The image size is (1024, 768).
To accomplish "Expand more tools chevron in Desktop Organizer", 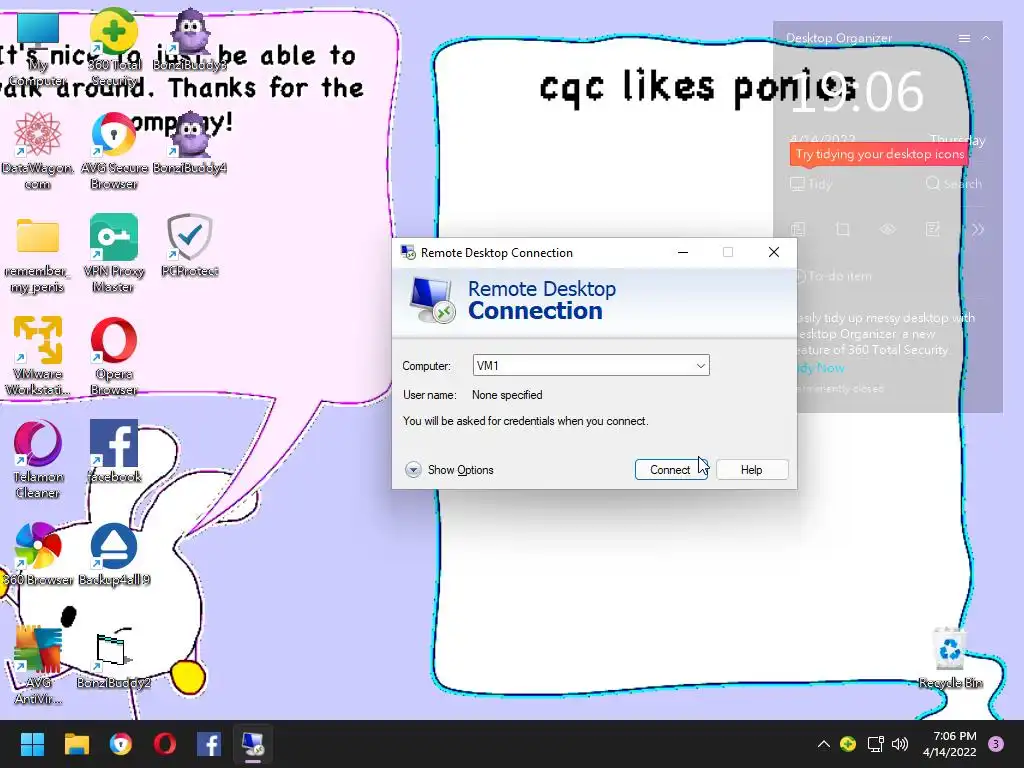I will 978,229.
